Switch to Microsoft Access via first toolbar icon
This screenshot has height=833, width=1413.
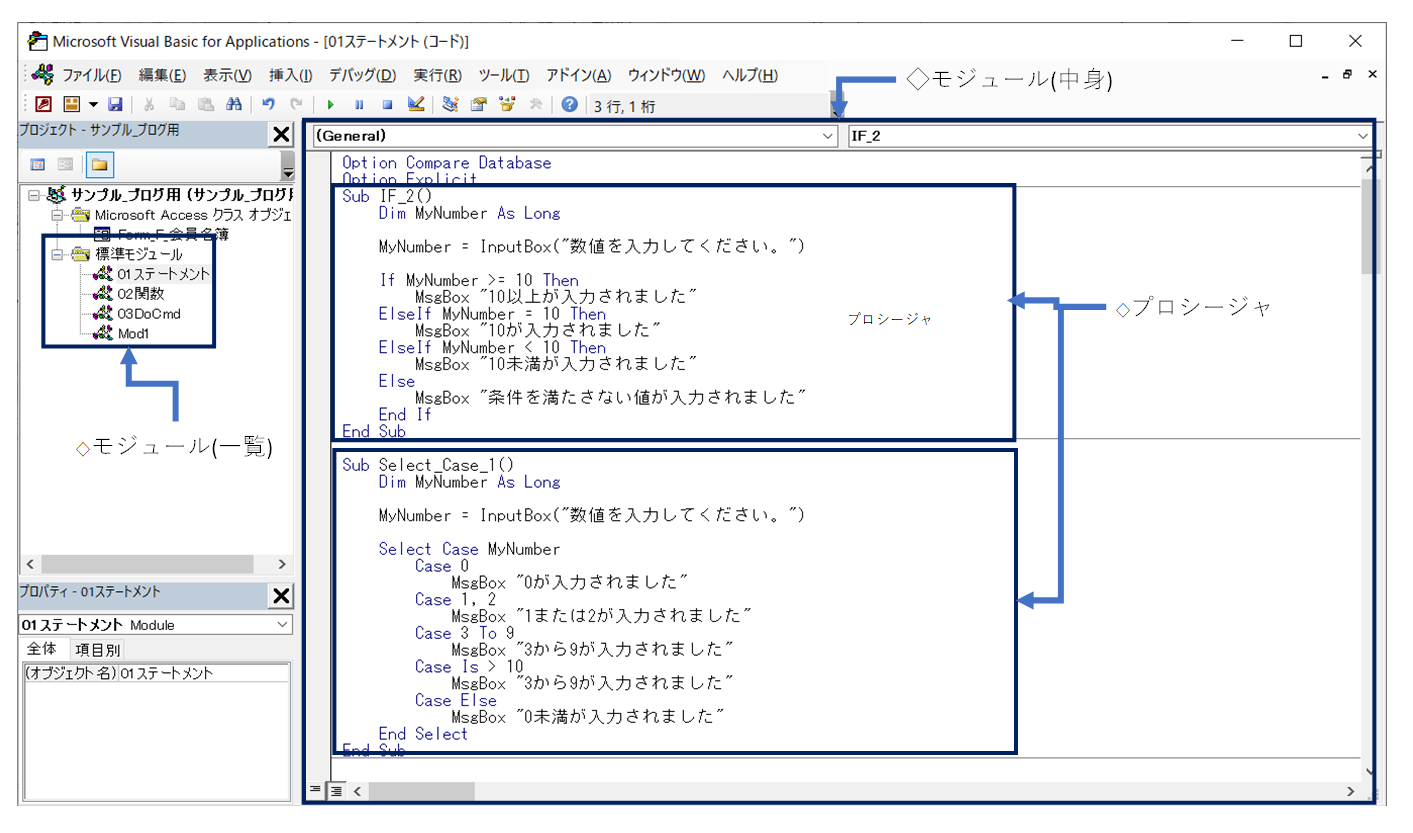tap(45, 104)
